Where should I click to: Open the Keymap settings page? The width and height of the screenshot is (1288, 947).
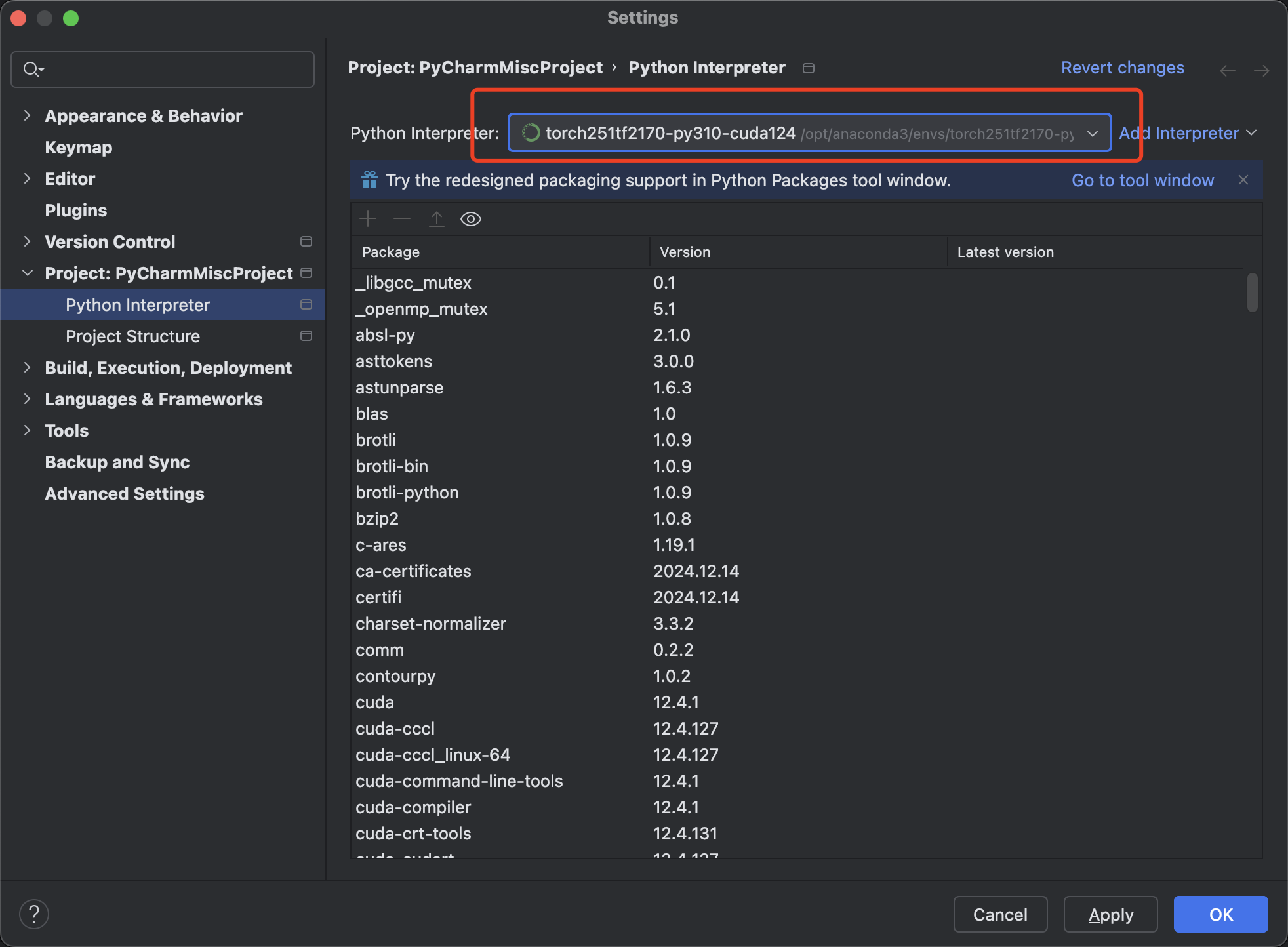pyautogui.click(x=79, y=148)
